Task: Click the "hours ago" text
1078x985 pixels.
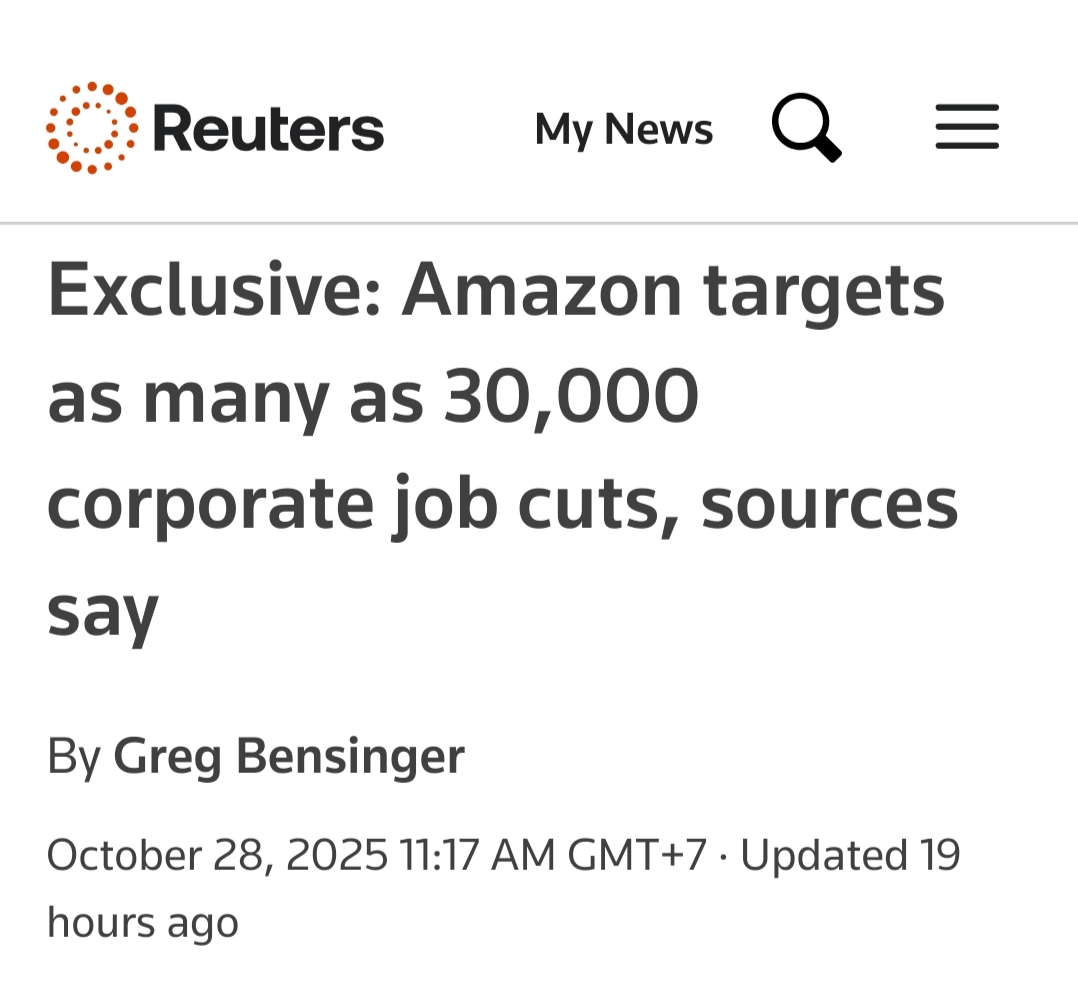Action: 143,922
